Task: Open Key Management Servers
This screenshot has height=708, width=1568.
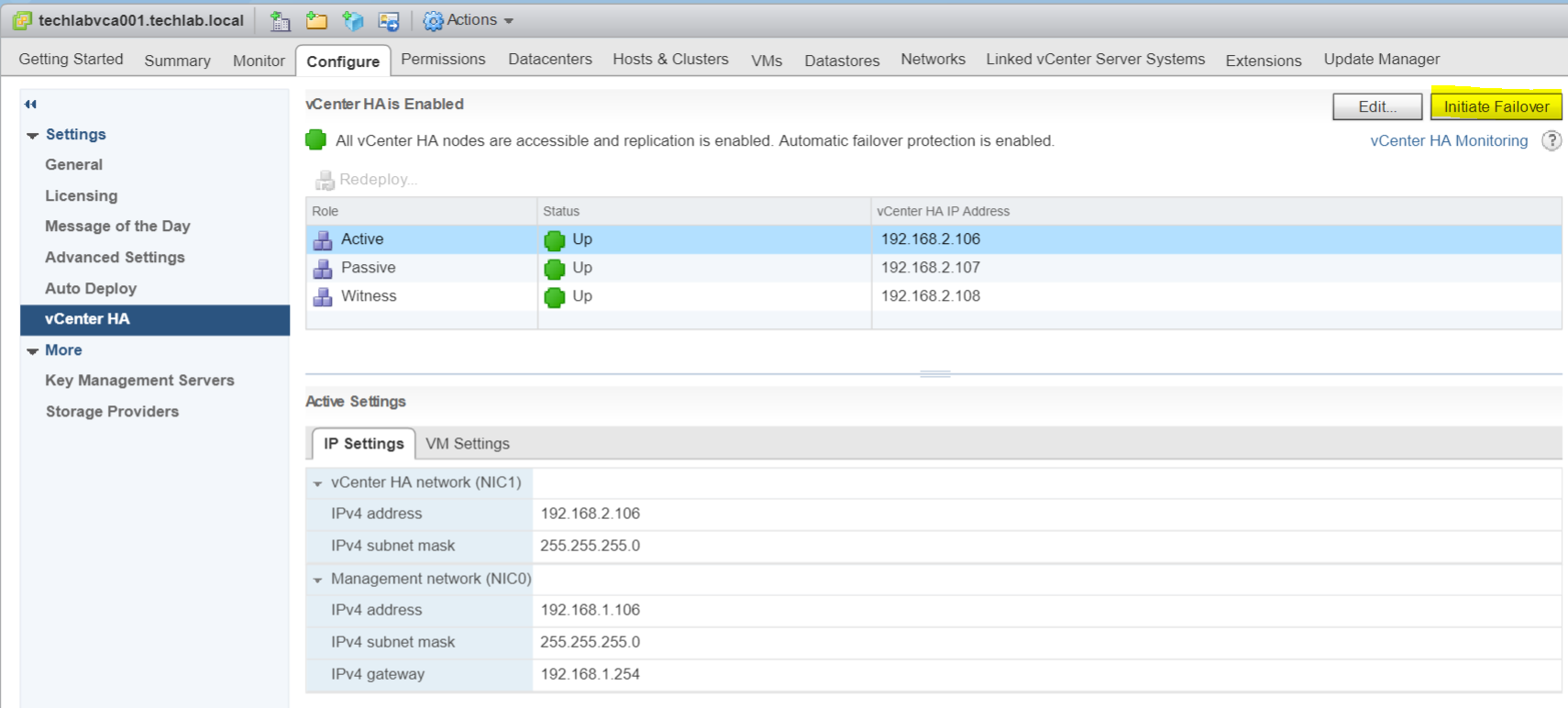Action: (139, 380)
